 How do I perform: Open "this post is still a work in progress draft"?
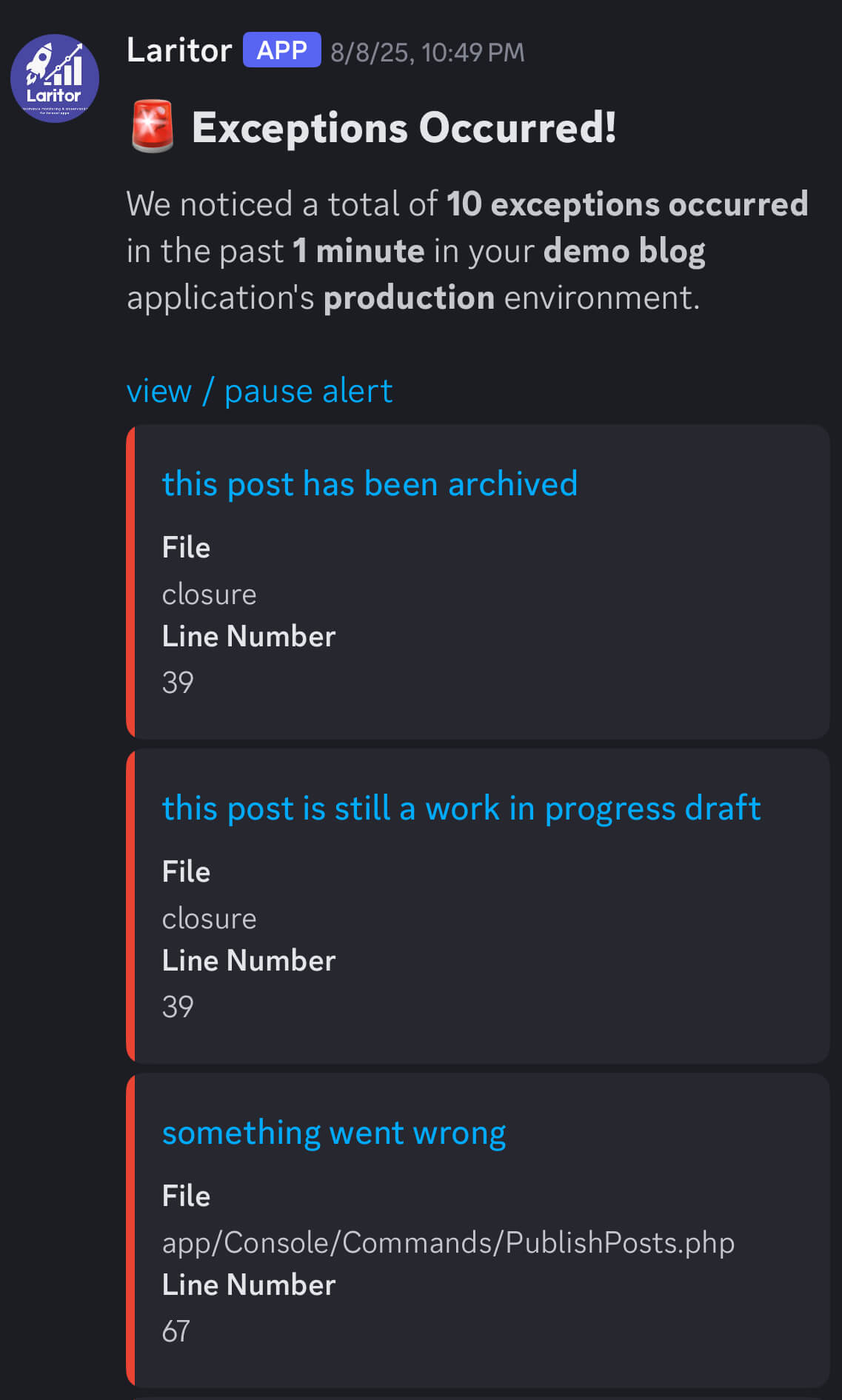coord(461,808)
